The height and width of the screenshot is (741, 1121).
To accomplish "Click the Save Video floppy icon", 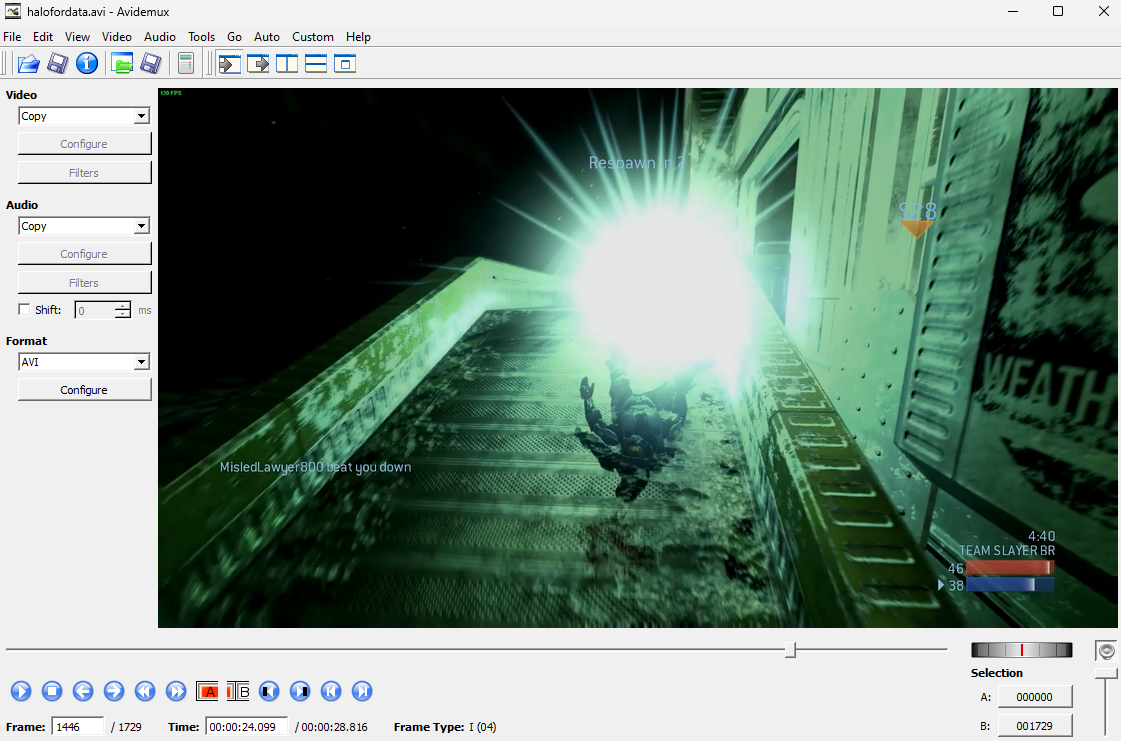I will (x=58, y=64).
